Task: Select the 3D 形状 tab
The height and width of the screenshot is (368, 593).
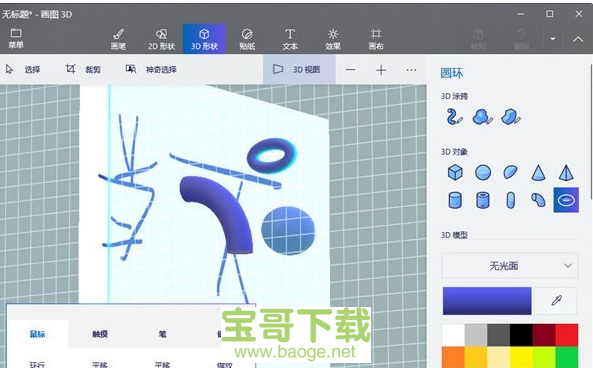Action: 204,39
